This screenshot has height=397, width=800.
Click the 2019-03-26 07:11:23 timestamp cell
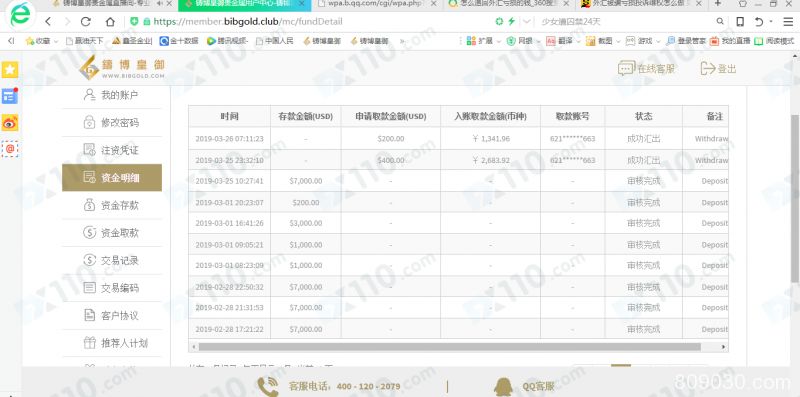point(230,138)
